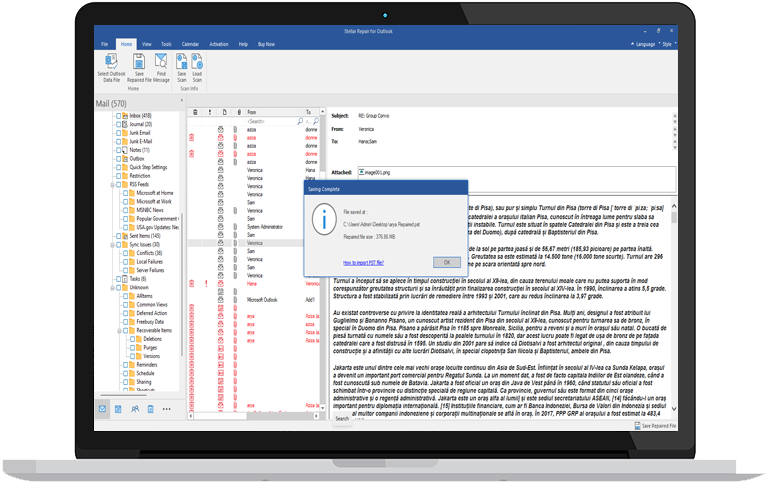Select the Local Failures folder
This screenshot has height=488, width=772.
pyautogui.click(x=149, y=261)
